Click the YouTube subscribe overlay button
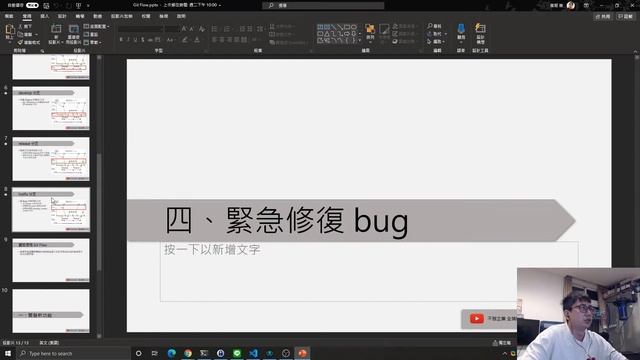The height and width of the screenshot is (360, 640). [490, 318]
